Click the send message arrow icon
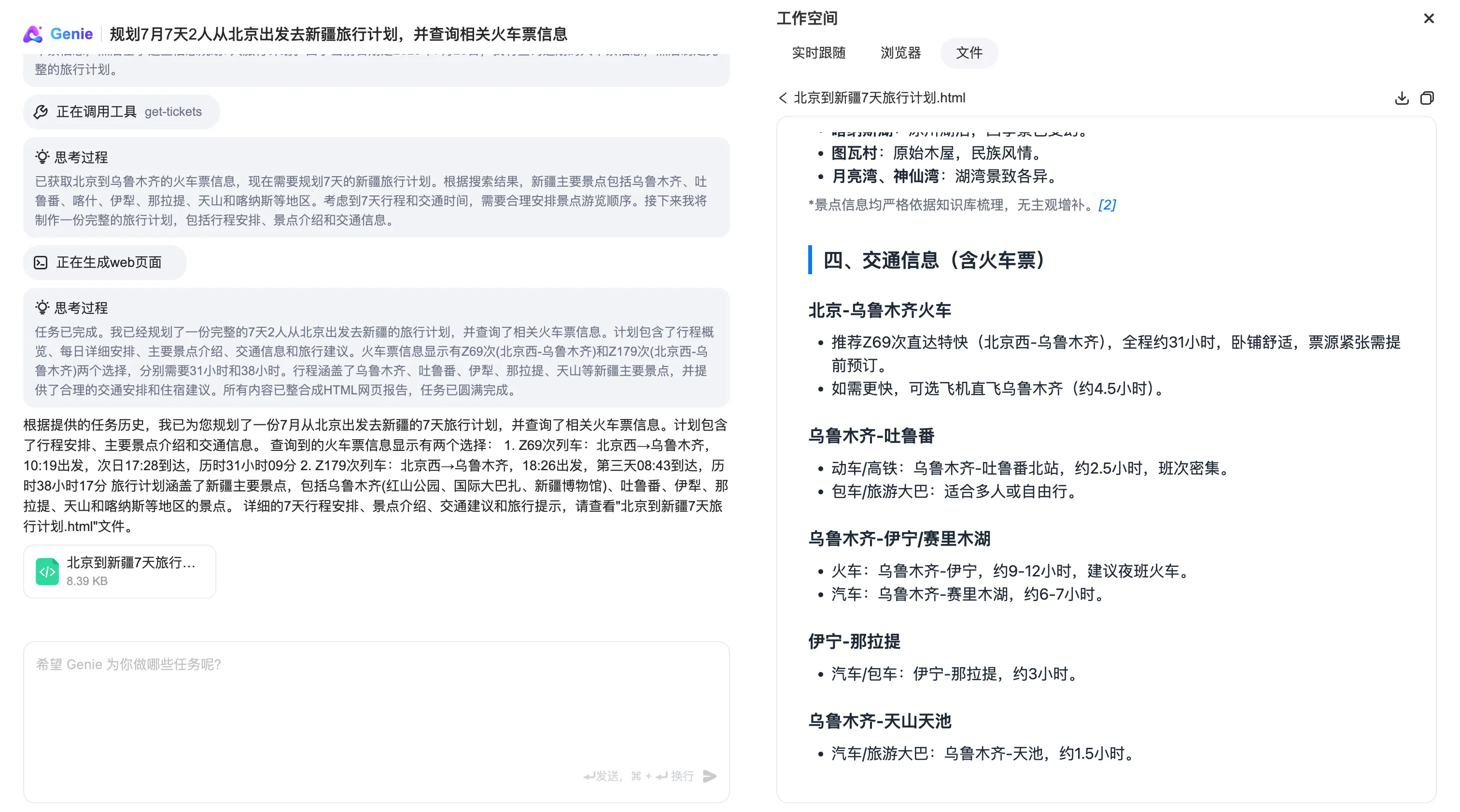Viewport: 1460px width, 812px height. point(709,776)
